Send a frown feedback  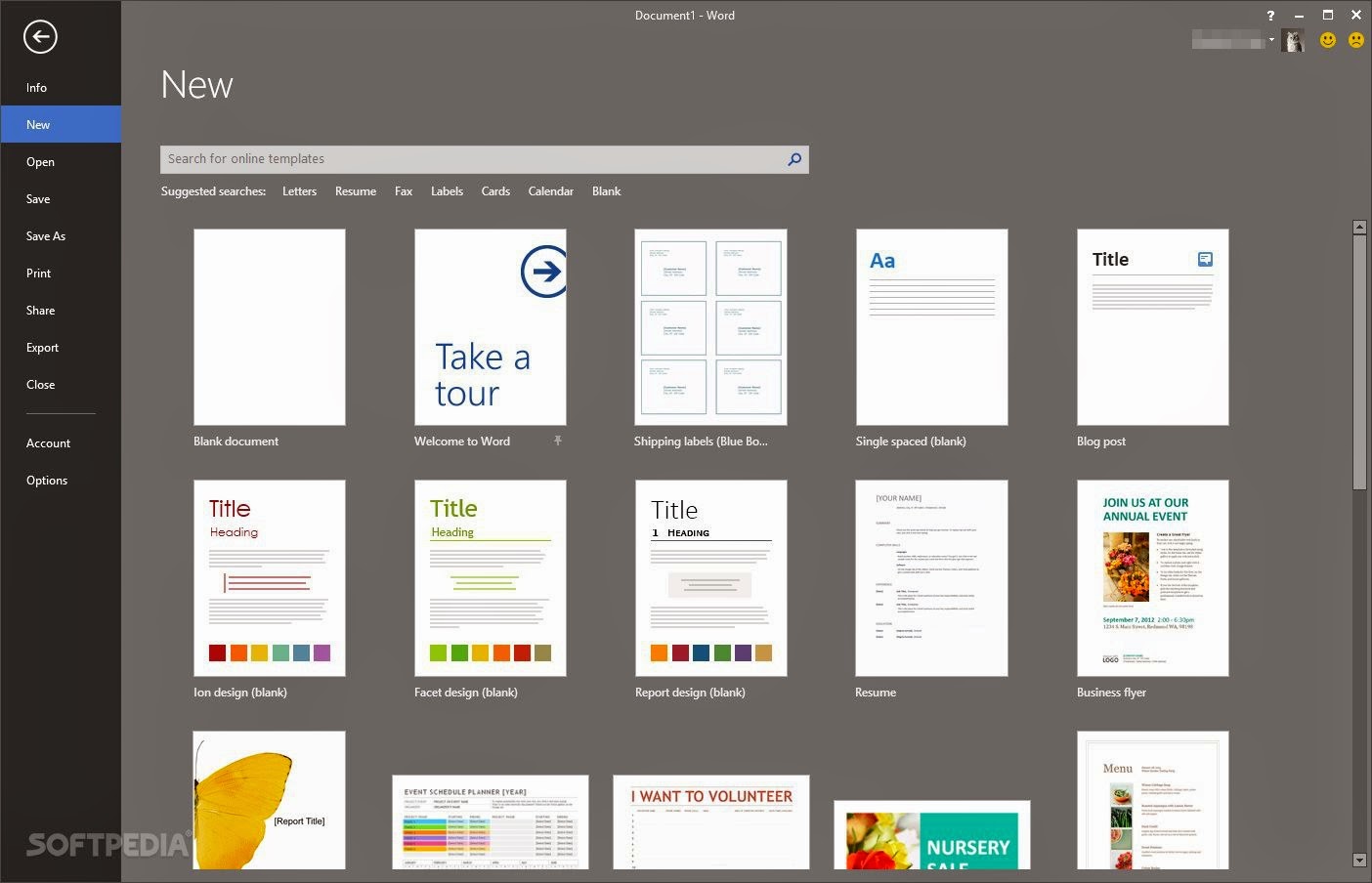[x=1356, y=40]
